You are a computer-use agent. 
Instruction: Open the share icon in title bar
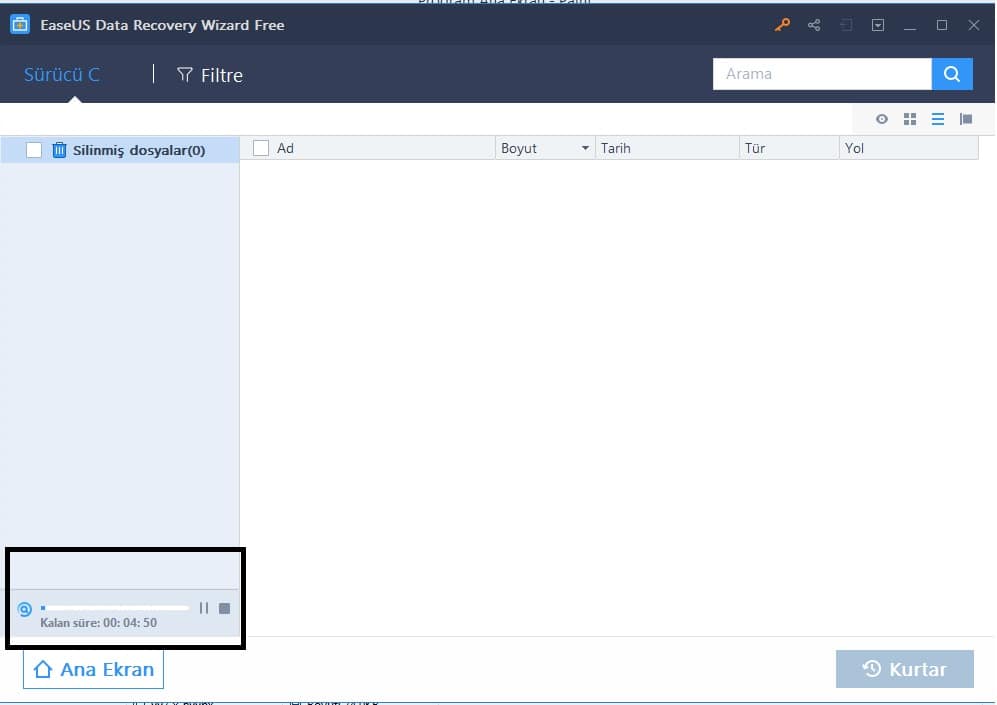[x=814, y=25]
